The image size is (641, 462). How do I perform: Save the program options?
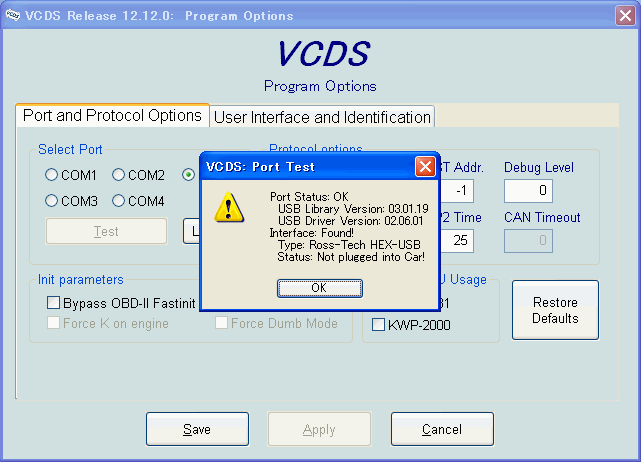[197, 429]
